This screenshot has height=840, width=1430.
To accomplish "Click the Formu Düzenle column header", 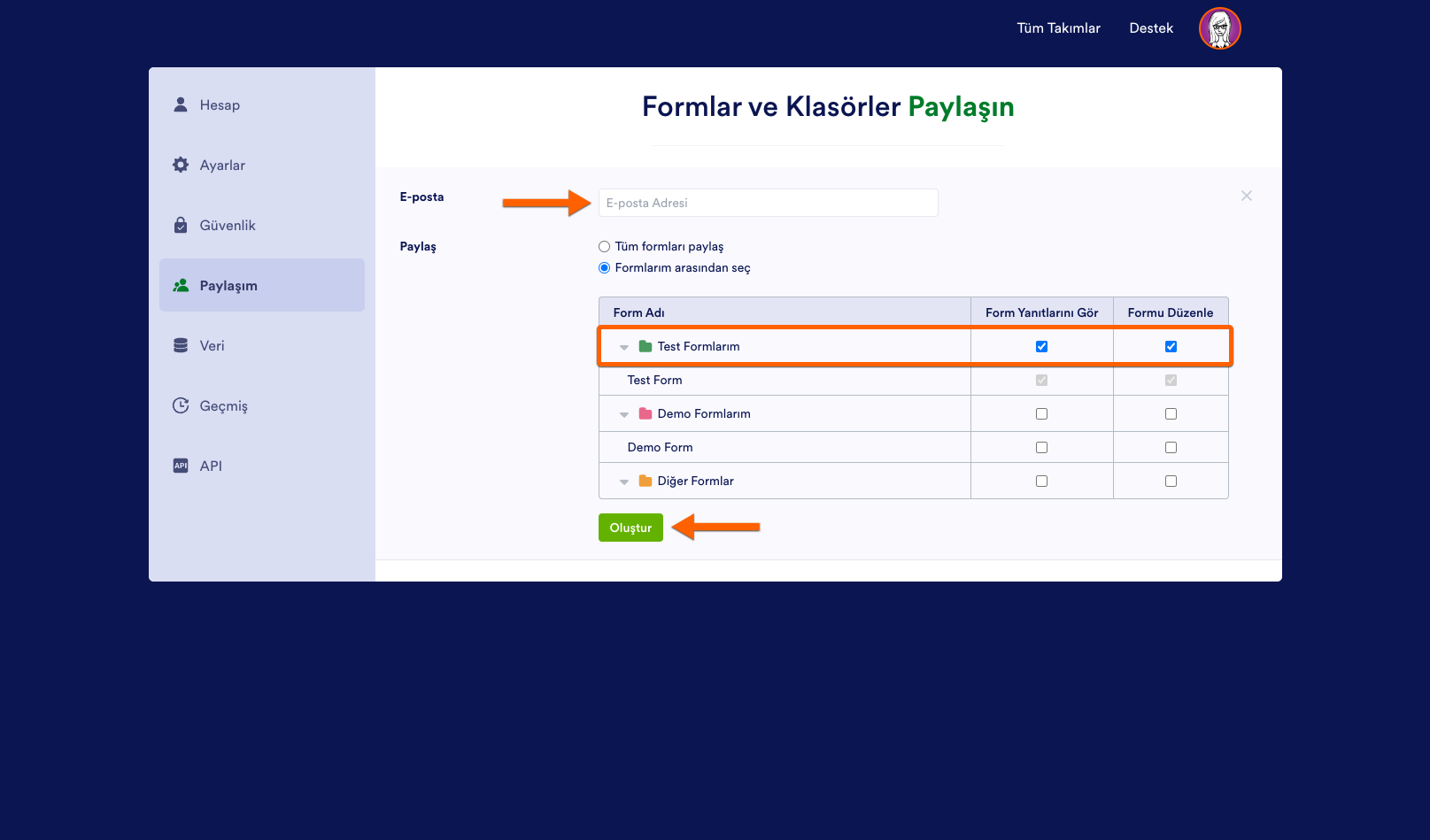I will pos(1171,312).
